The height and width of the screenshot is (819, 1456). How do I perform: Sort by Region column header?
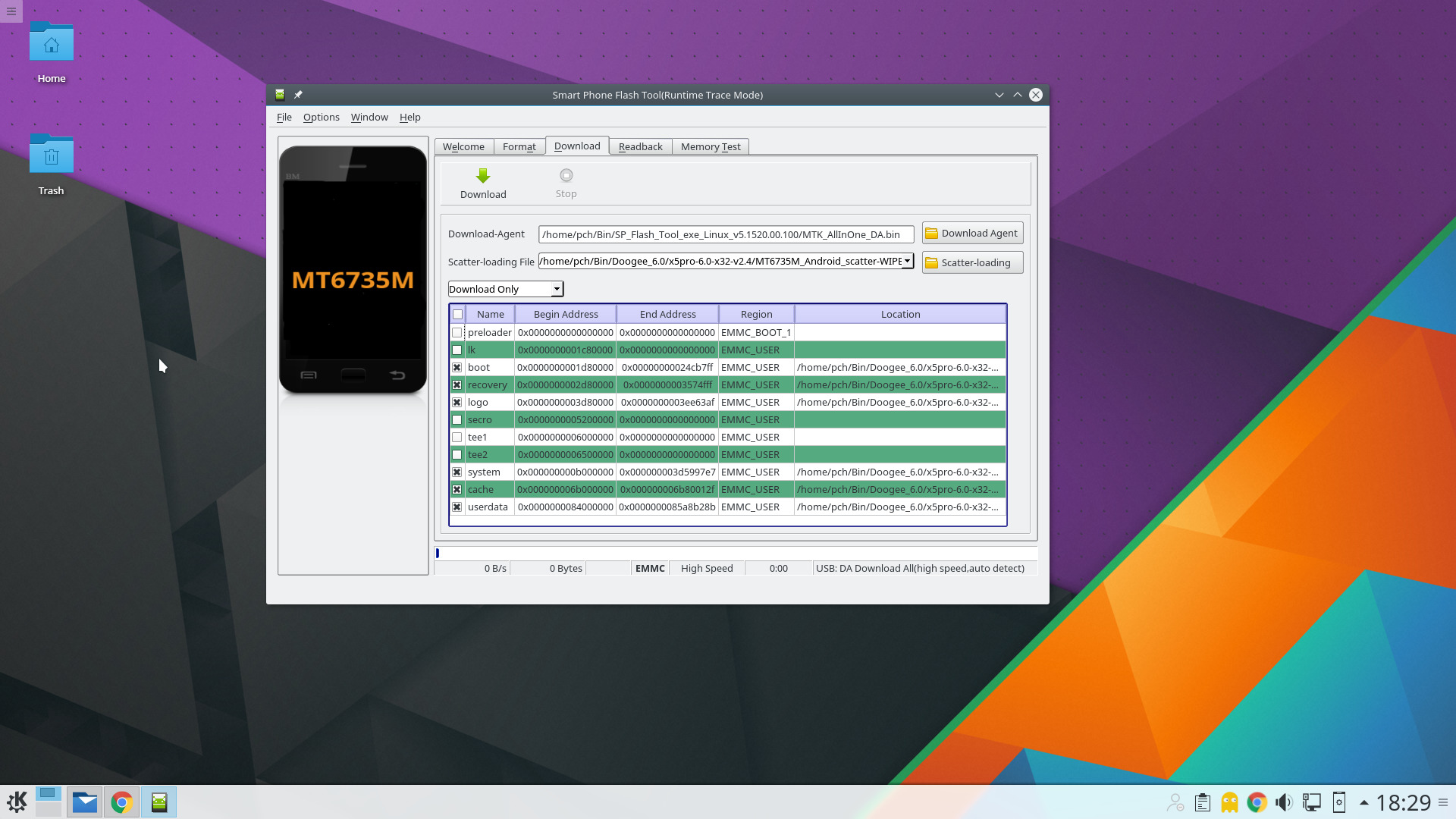click(757, 314)
